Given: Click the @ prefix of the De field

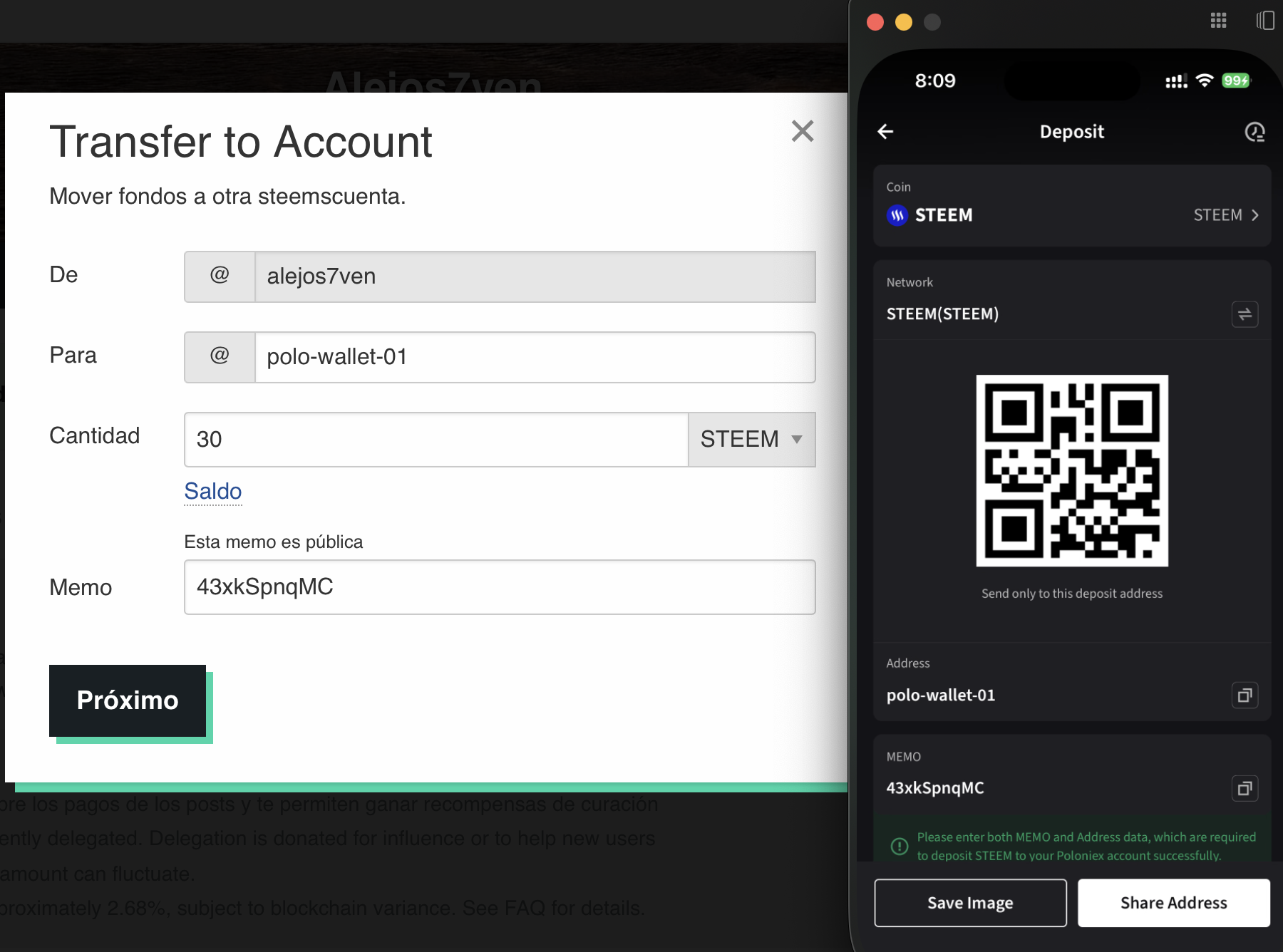Looking at the screenshot, I should [x=220, y=276].
